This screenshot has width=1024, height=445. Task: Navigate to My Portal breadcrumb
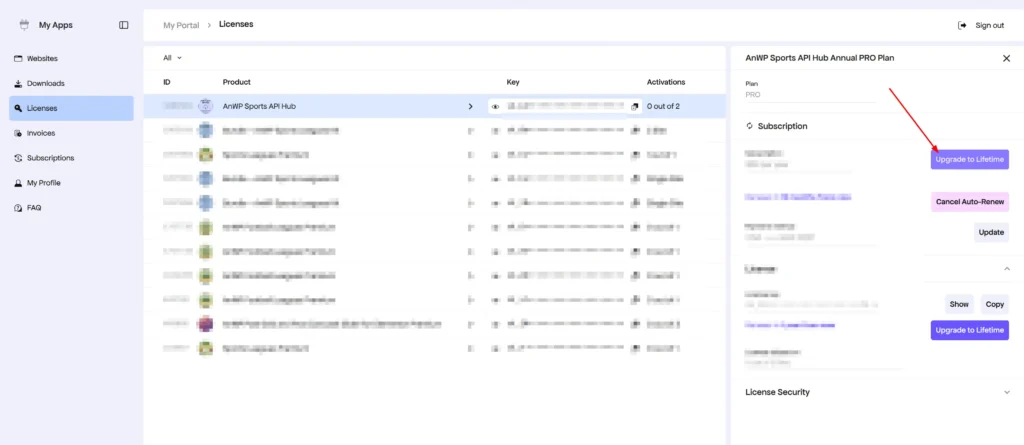point(181,25)
